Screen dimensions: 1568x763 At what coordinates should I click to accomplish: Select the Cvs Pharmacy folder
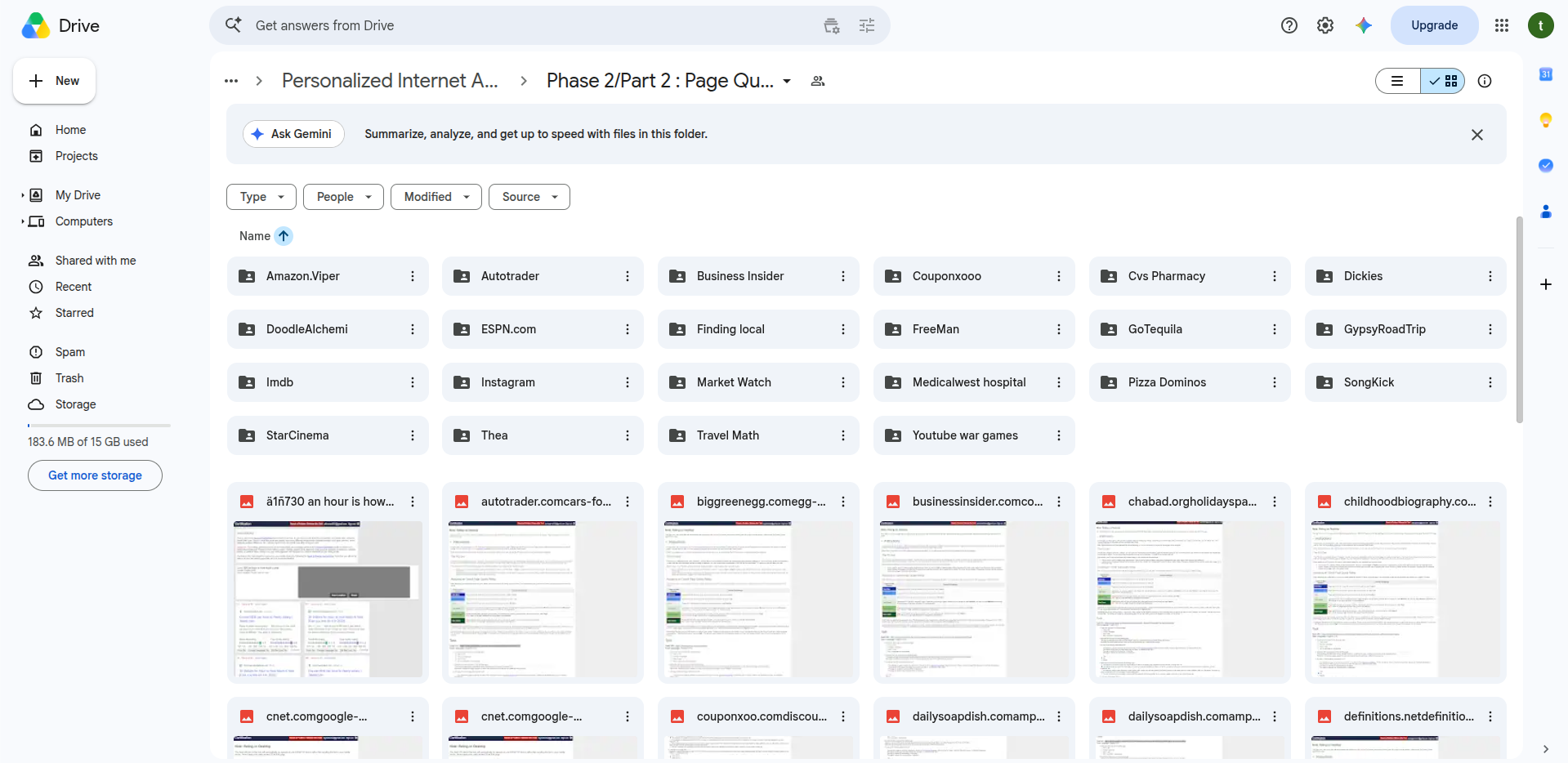pos(1190,276)
